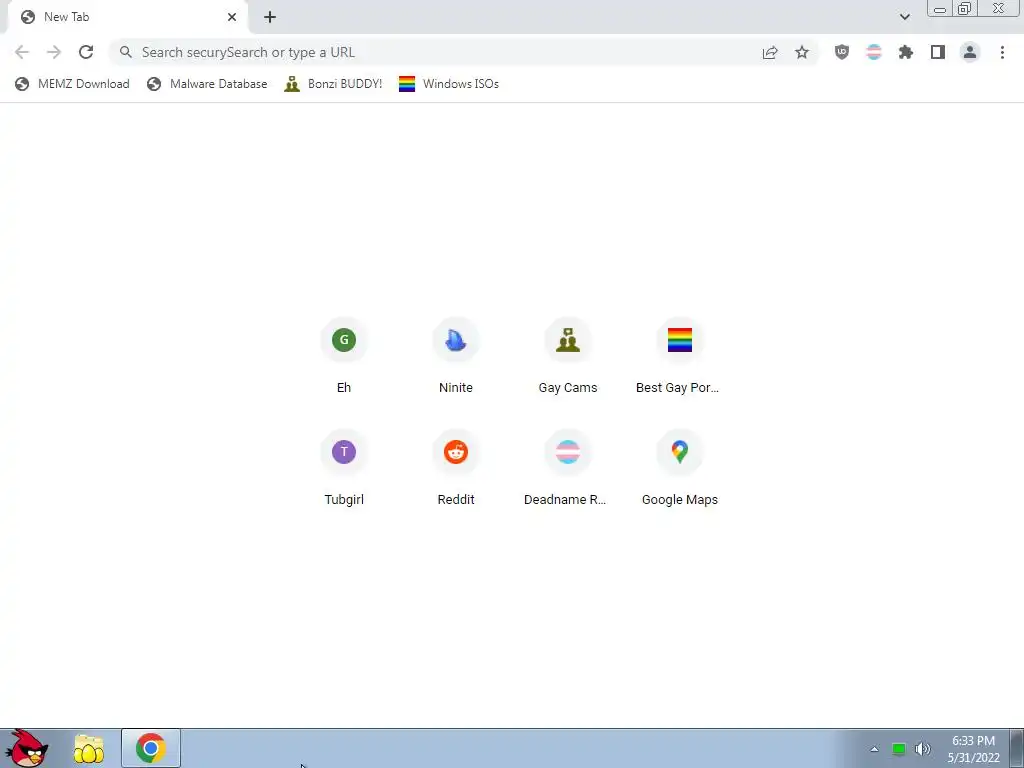The width and height of the screenshot is (1024, 768).
Task: Click the Show desktop strip
Action: tap(1017, 748)
